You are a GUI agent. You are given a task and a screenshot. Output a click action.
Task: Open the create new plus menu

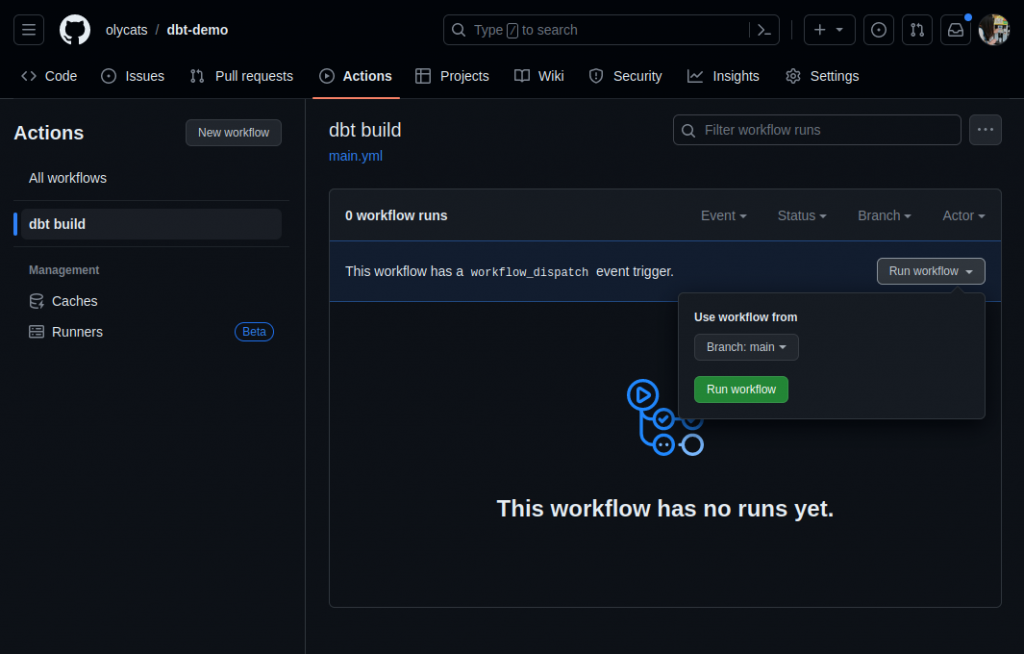pyautogui.click(x=829, y=30)
